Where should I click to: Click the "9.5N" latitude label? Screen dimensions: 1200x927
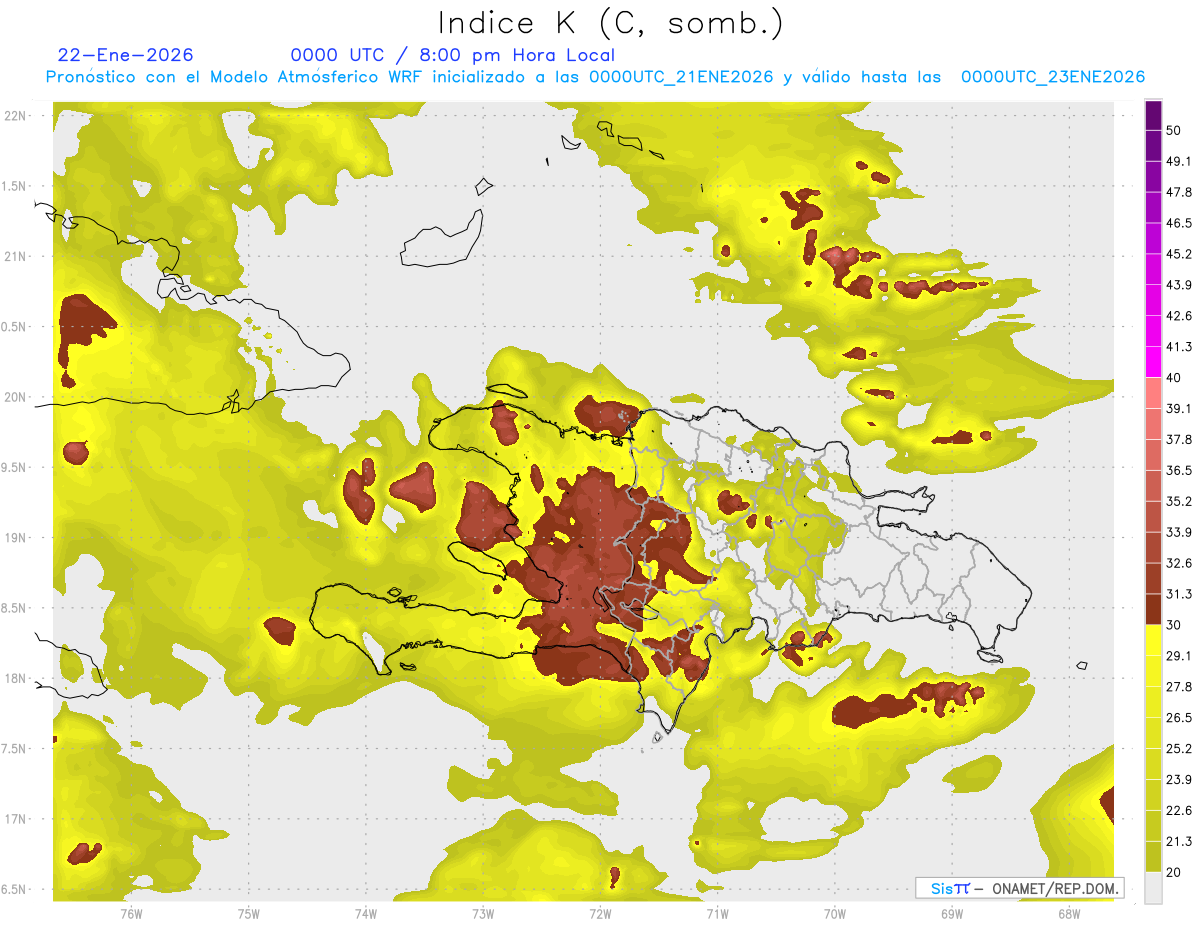(x=15, y=467)
